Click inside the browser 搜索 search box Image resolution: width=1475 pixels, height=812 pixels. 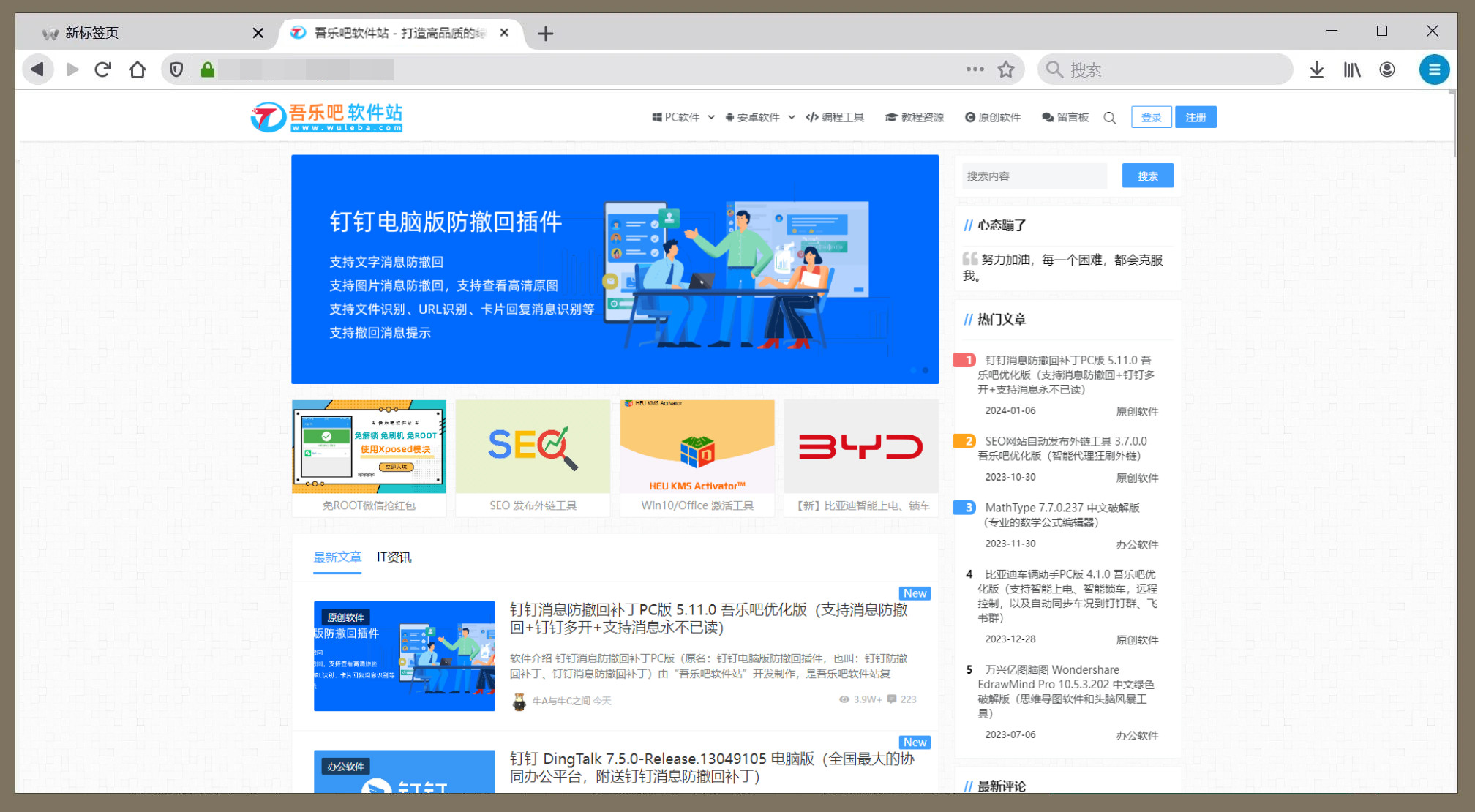pyautogui.click(x=1165, y=69)
